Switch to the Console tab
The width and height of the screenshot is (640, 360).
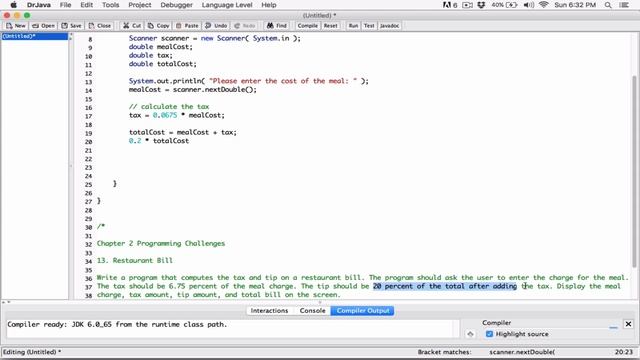coord(313,311)
